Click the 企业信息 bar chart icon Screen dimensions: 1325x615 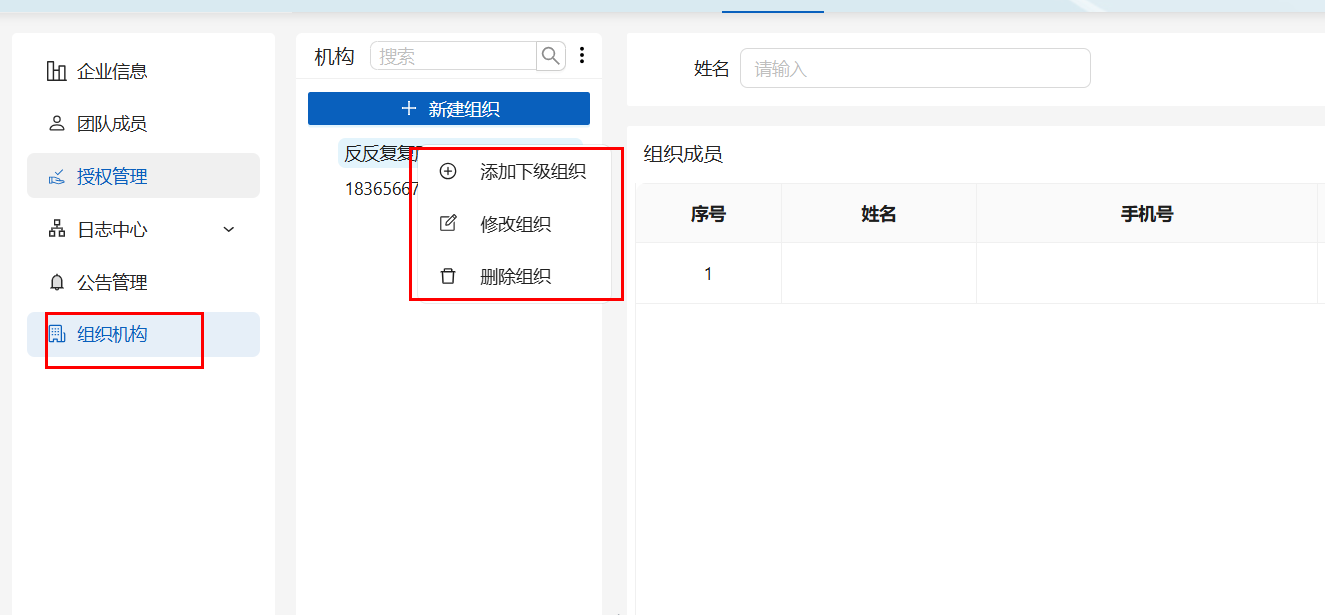coord(57,71)
